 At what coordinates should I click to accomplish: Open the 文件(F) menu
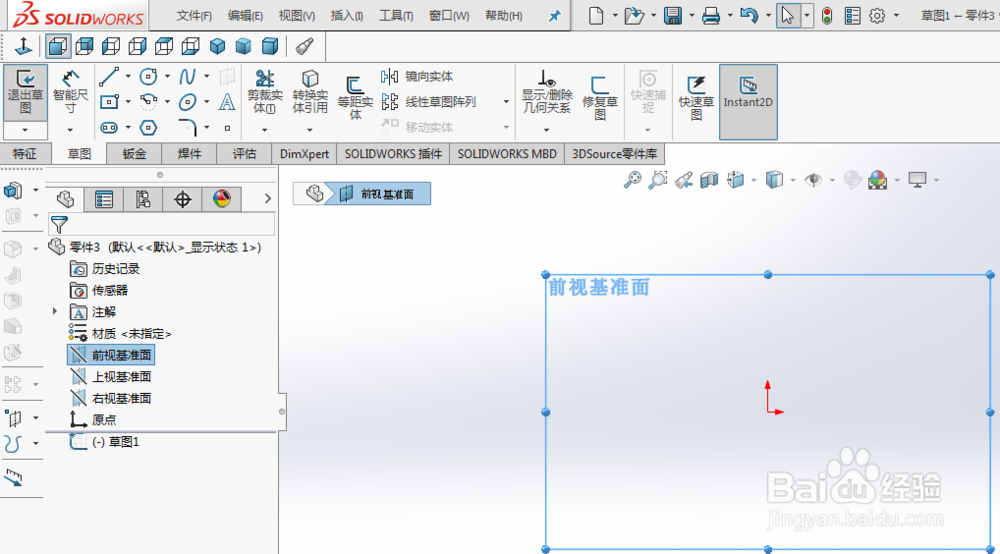[194, 15]
